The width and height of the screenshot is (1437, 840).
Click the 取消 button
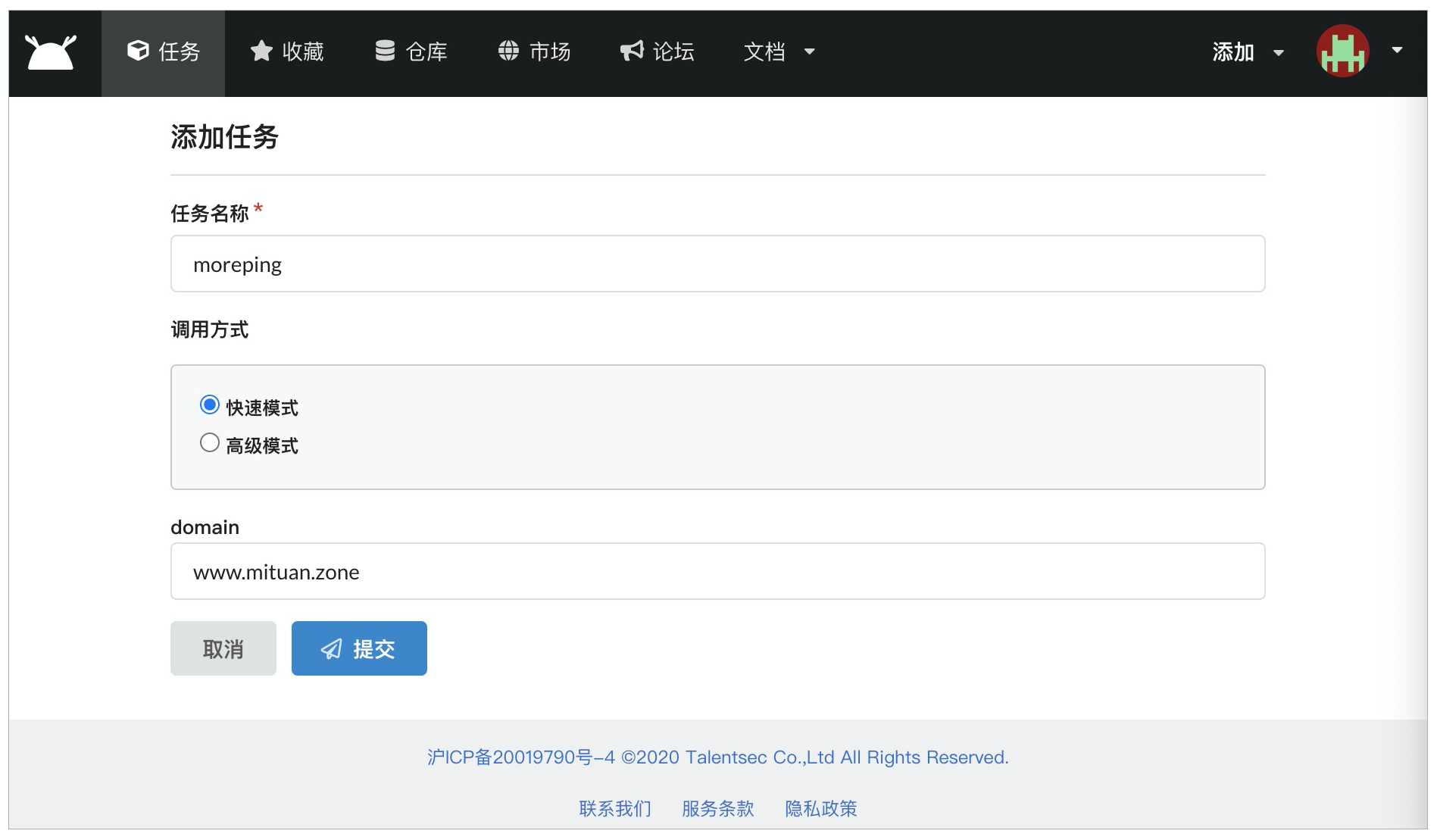pos(223,648)
